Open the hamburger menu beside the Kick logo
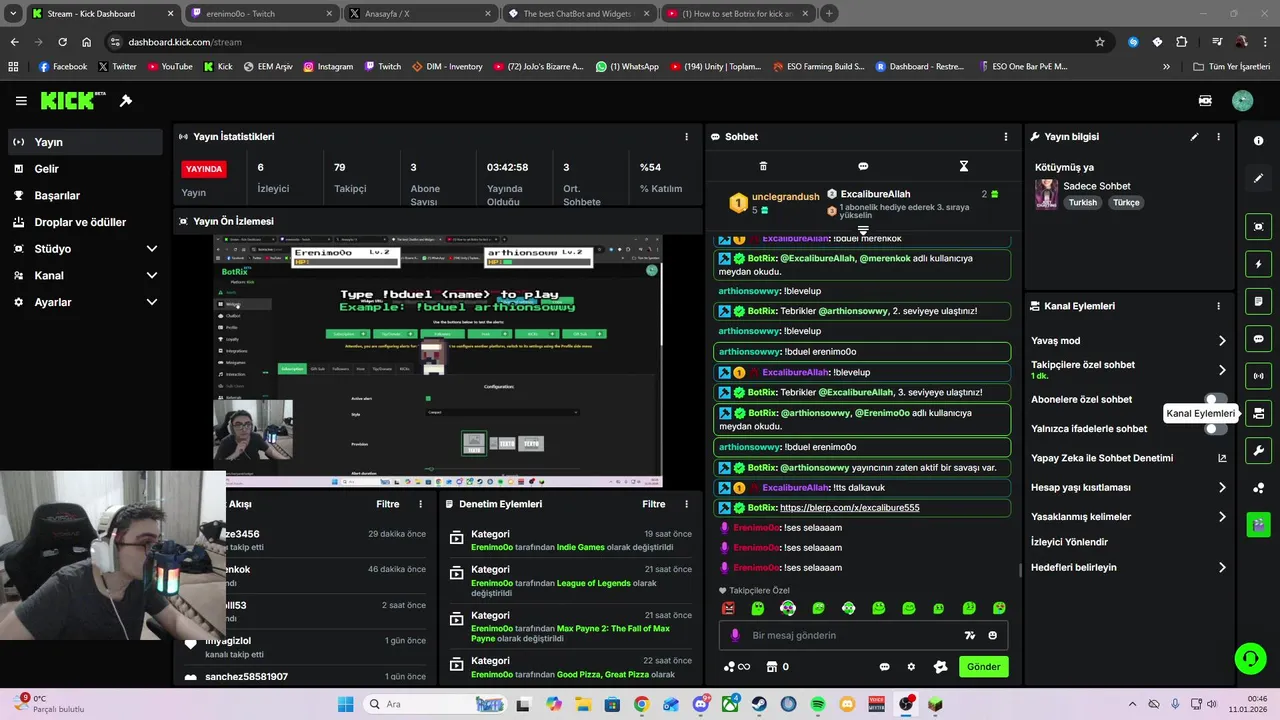The image size is (1280, 720). tap(21, 101)
